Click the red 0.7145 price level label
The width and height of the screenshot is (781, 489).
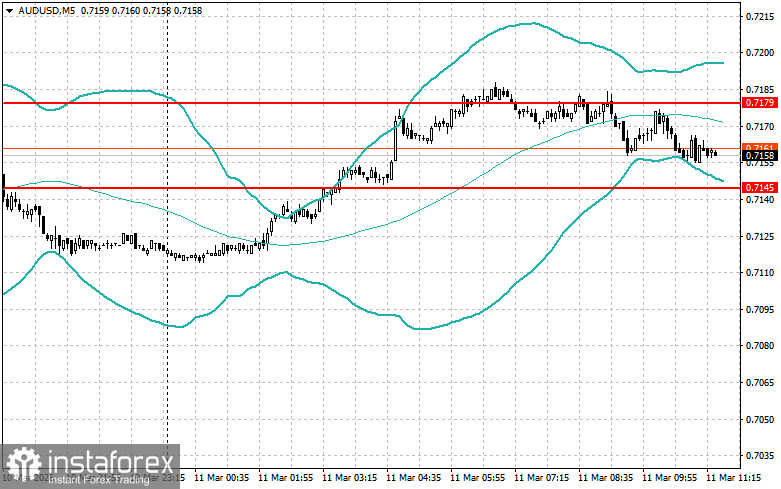pos(760,188)
